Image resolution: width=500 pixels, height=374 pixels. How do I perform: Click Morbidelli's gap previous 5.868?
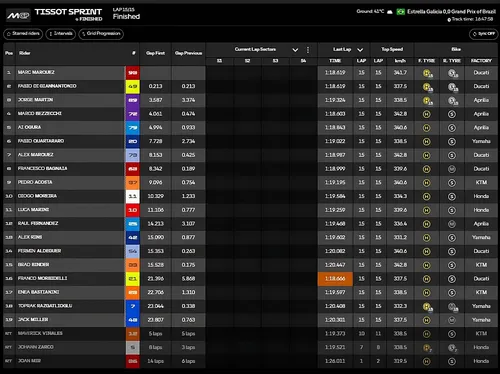188,279
